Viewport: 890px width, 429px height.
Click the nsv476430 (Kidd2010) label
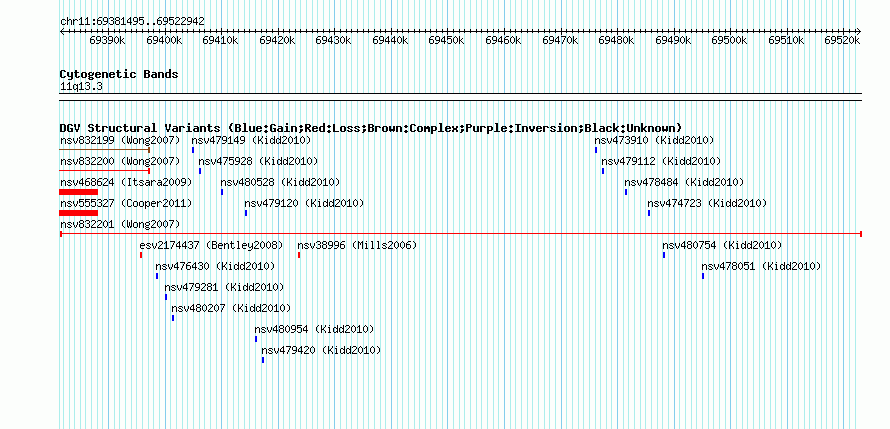[215, 266]
